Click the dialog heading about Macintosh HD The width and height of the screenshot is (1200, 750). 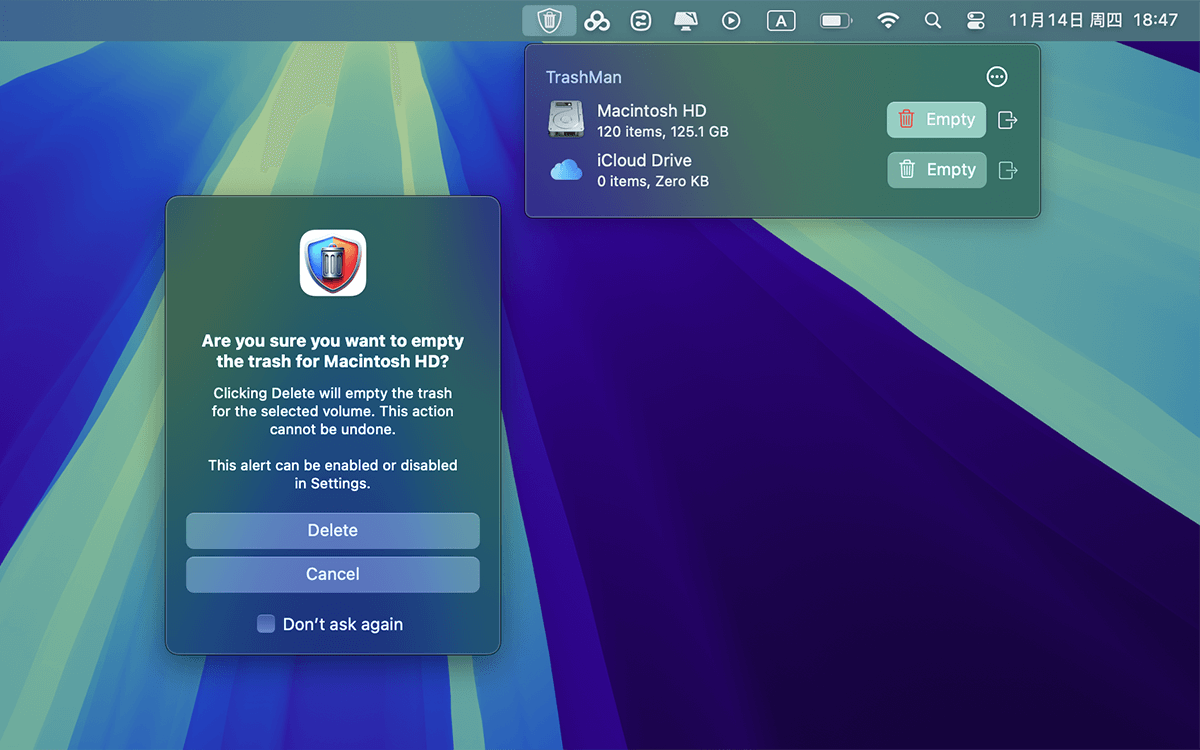click(x=333, y=351)
